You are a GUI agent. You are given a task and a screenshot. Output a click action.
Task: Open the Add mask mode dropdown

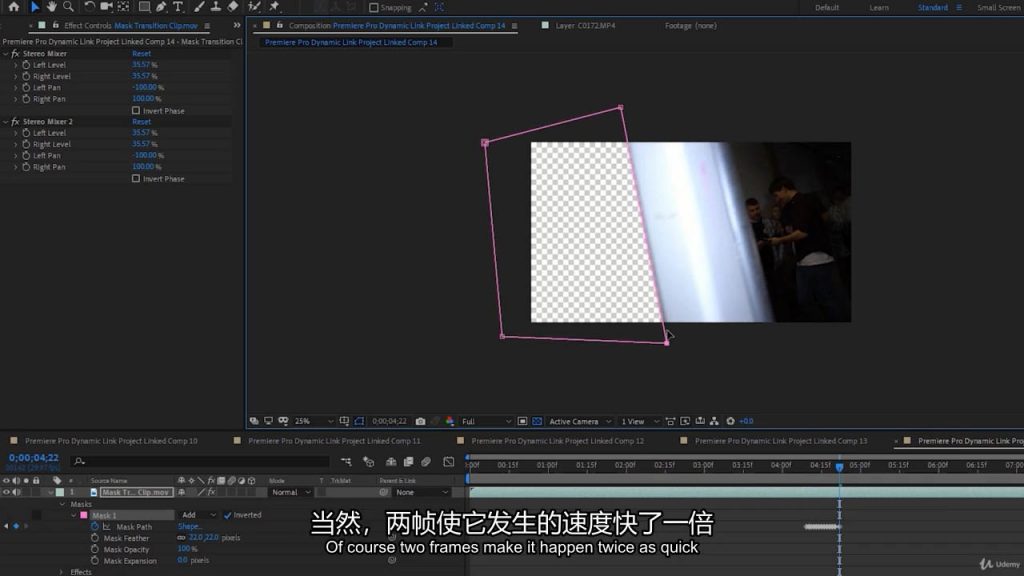click(199, 515)
